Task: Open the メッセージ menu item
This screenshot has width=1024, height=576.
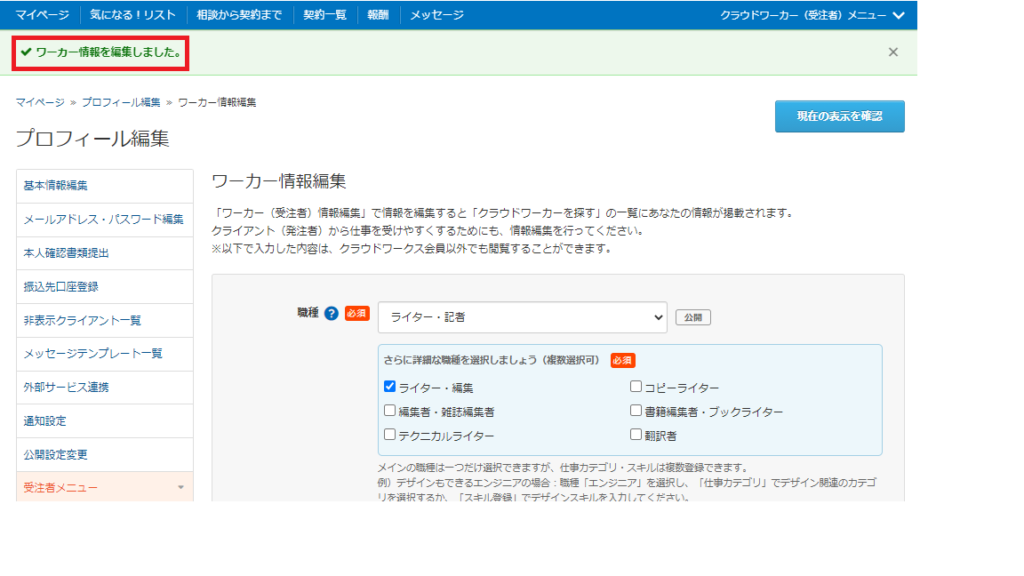Action: (437, 15)
